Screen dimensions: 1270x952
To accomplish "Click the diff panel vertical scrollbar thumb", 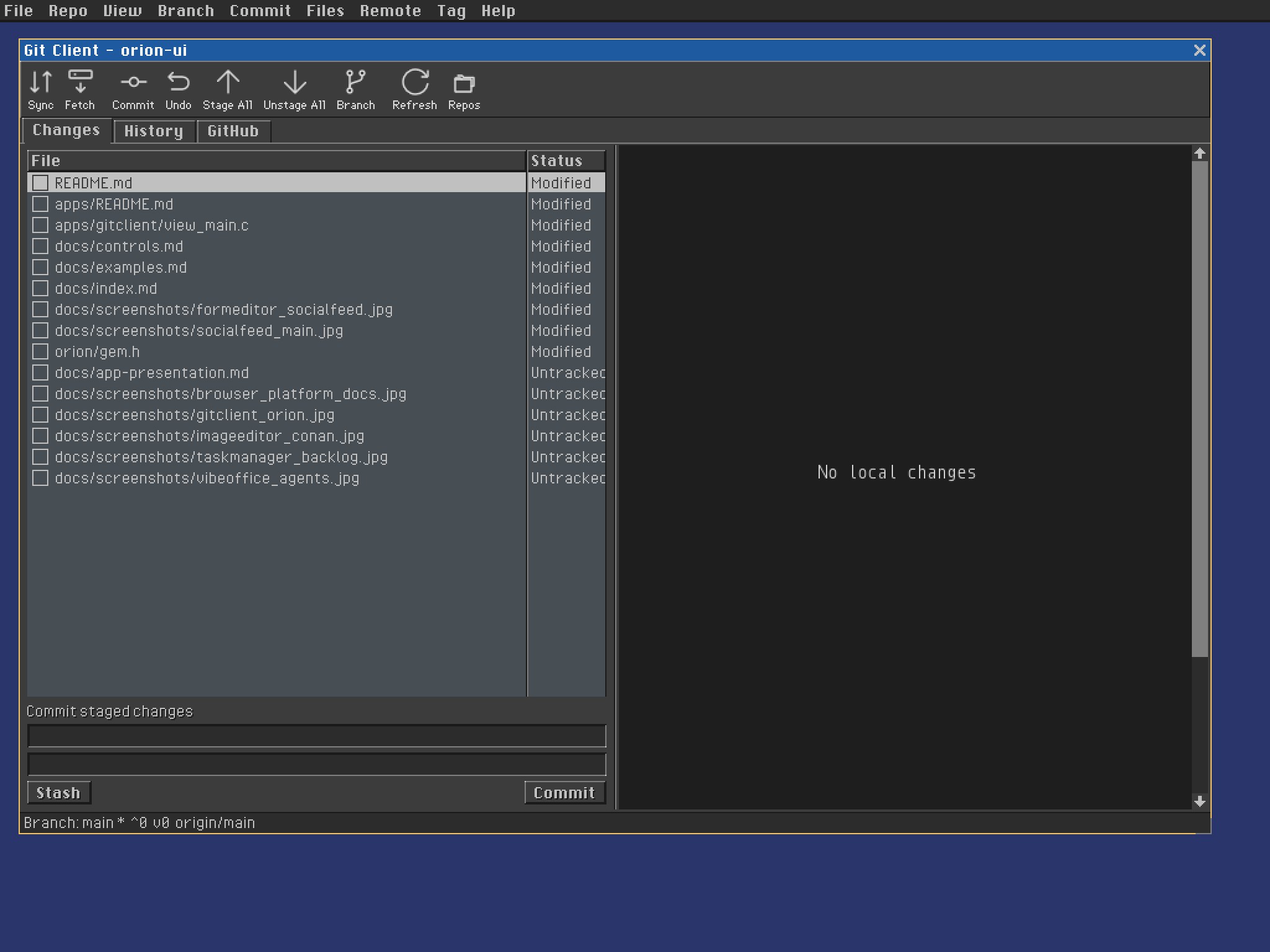I will coord(1200,409).
